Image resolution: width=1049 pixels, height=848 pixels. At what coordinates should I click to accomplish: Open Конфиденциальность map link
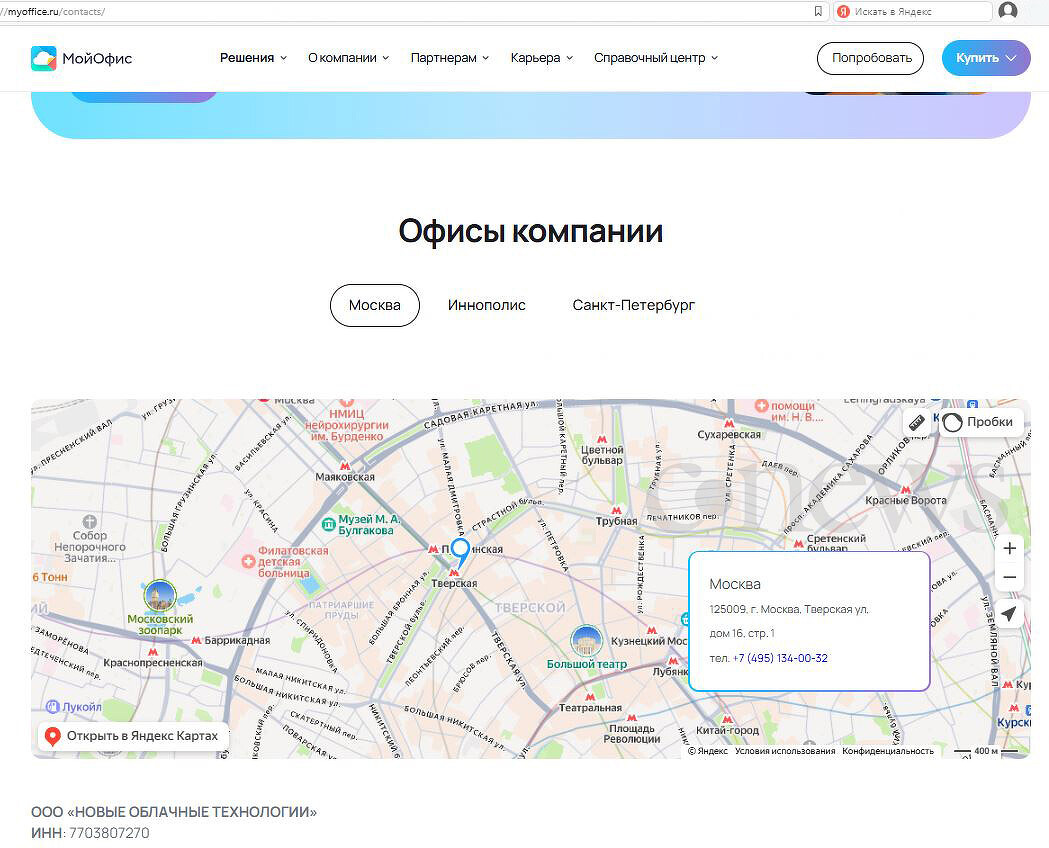pos(888,751)
